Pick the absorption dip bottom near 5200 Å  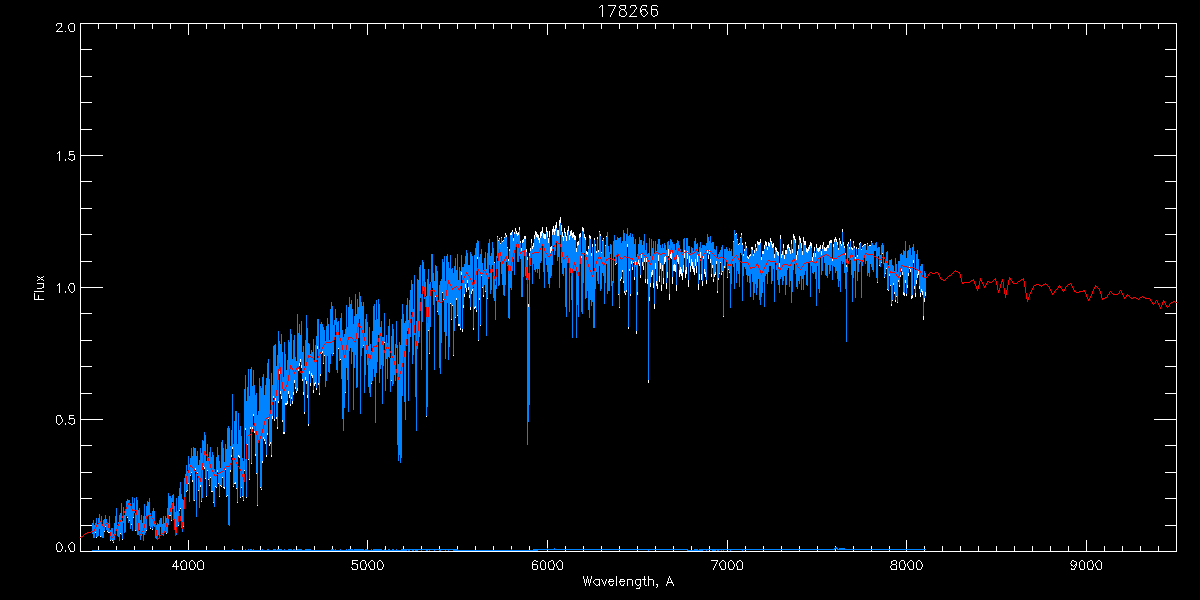tap(400, 461)
